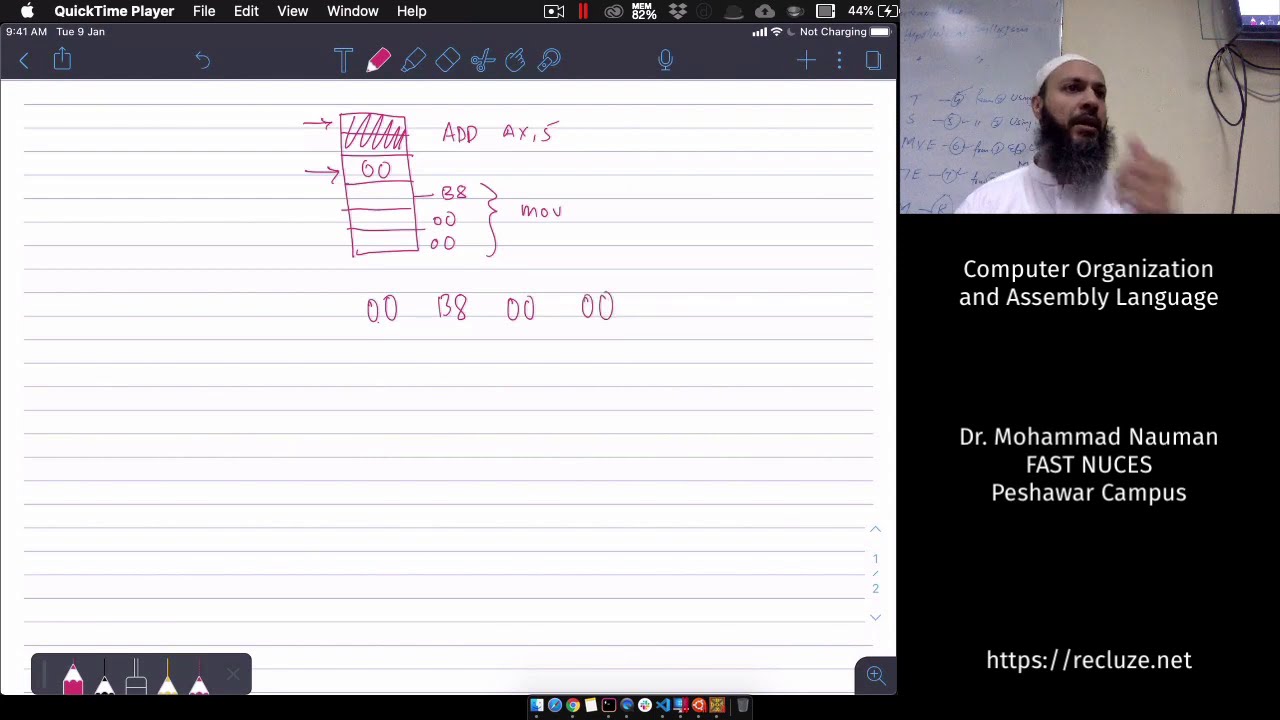Click the webcam video thumbnail
Screen dimensions: 1280x720
pyautogui.click(x=1090, y=107)
